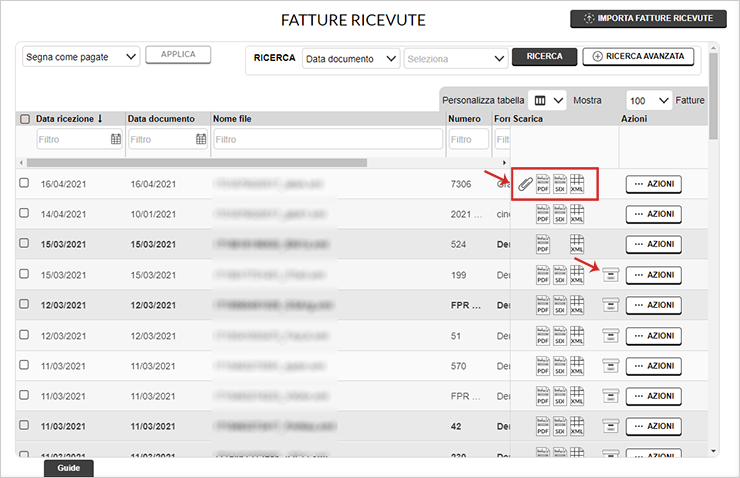The image size is (740, 478).
Task: Open Ricerca Avanzata
Action: 638,57
